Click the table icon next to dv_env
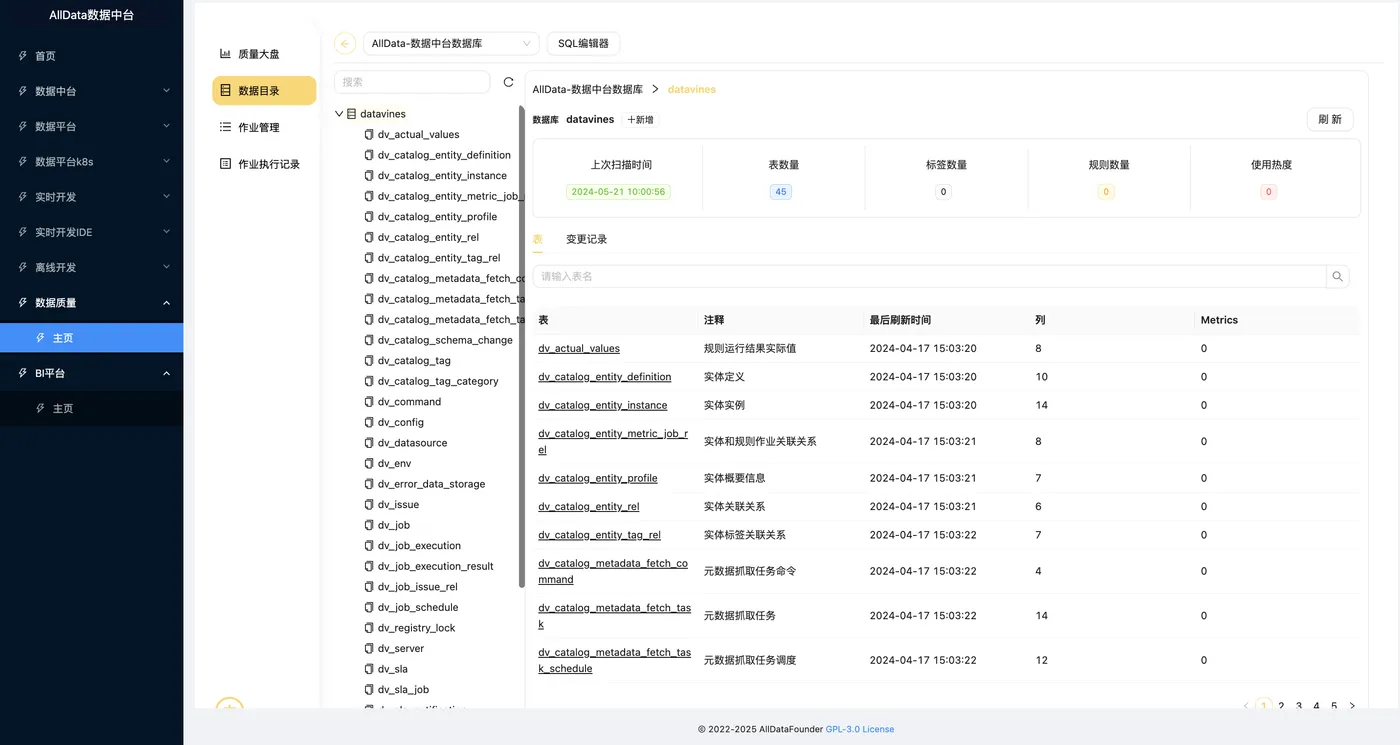 coord(369,464)
